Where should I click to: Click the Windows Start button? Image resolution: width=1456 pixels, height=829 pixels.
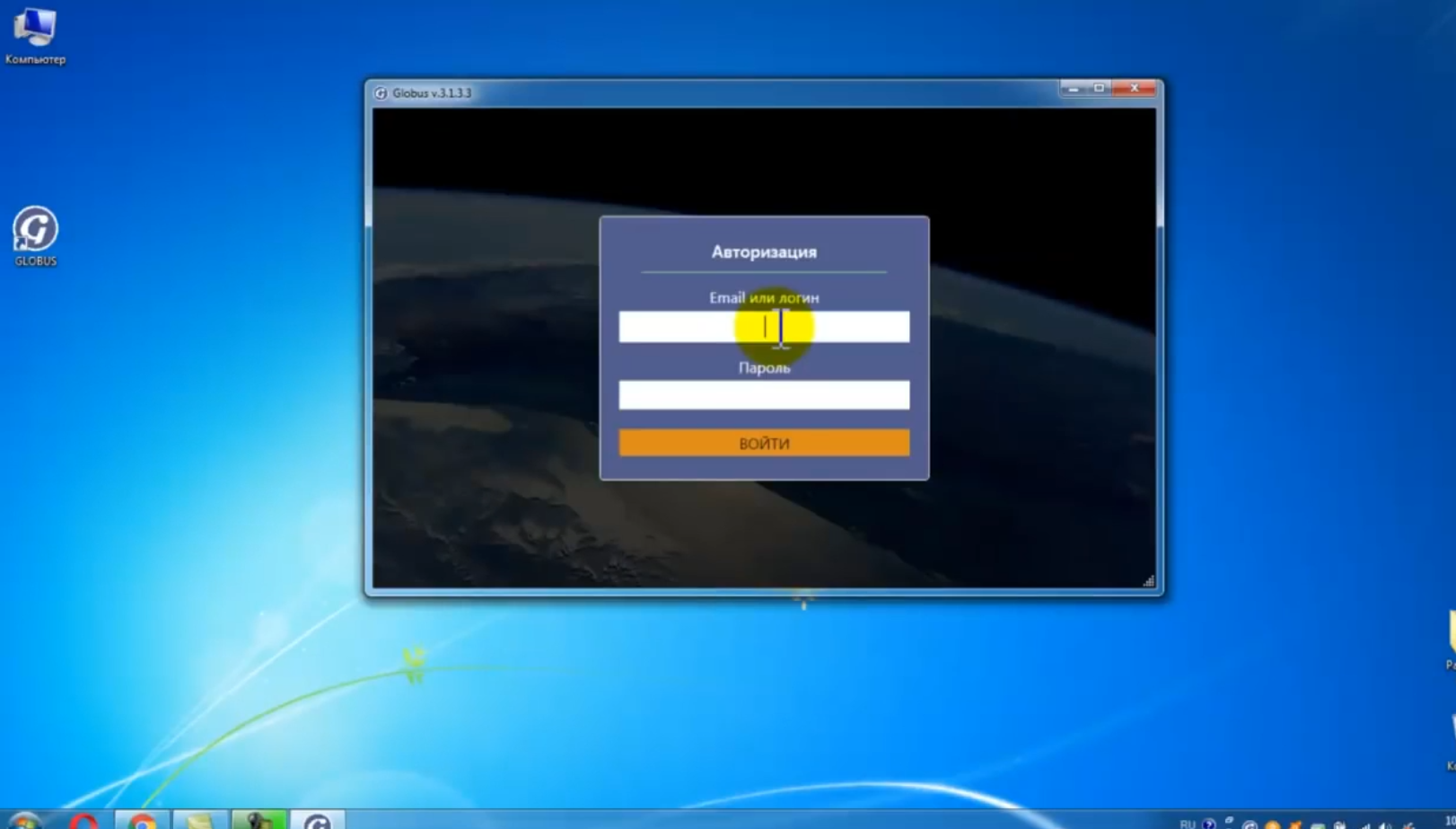[x=25, y=821]
